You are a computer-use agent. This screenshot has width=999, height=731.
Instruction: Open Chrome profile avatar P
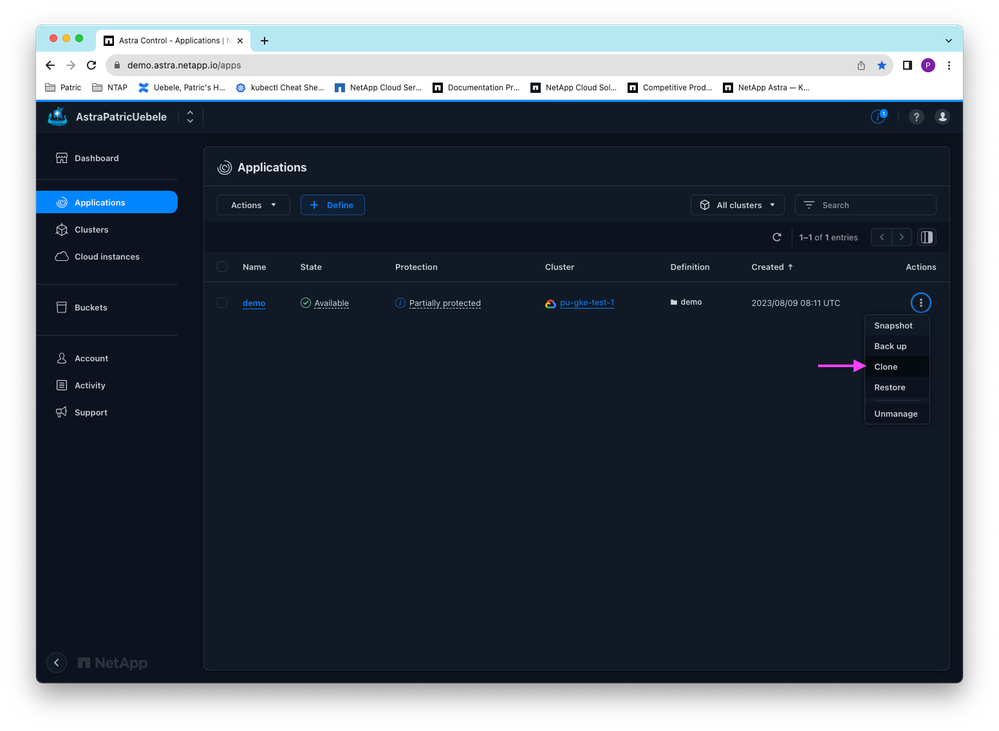pyautogui.click(x=928, y=65)
